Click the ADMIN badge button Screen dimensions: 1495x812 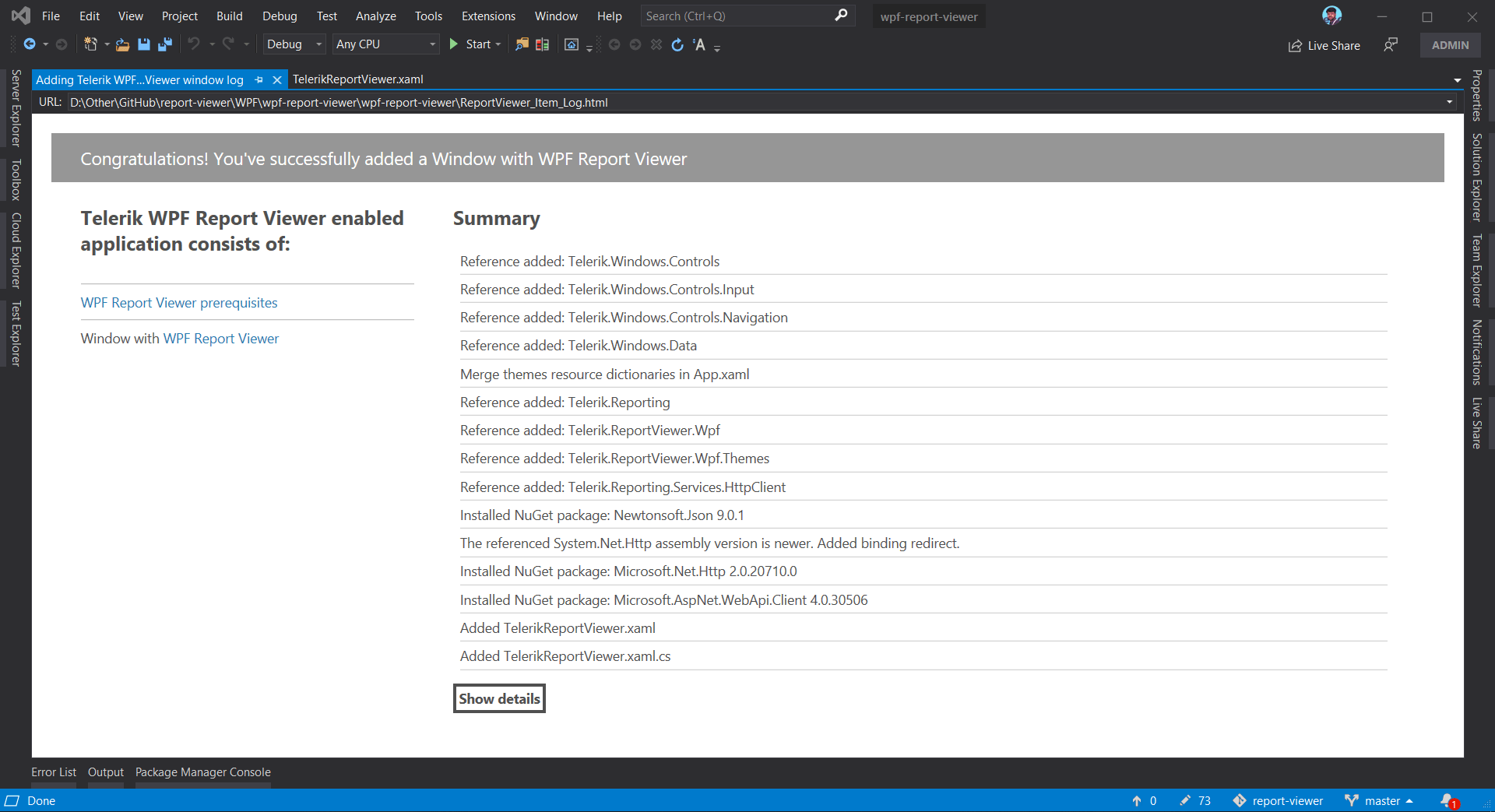(1450, 45)
